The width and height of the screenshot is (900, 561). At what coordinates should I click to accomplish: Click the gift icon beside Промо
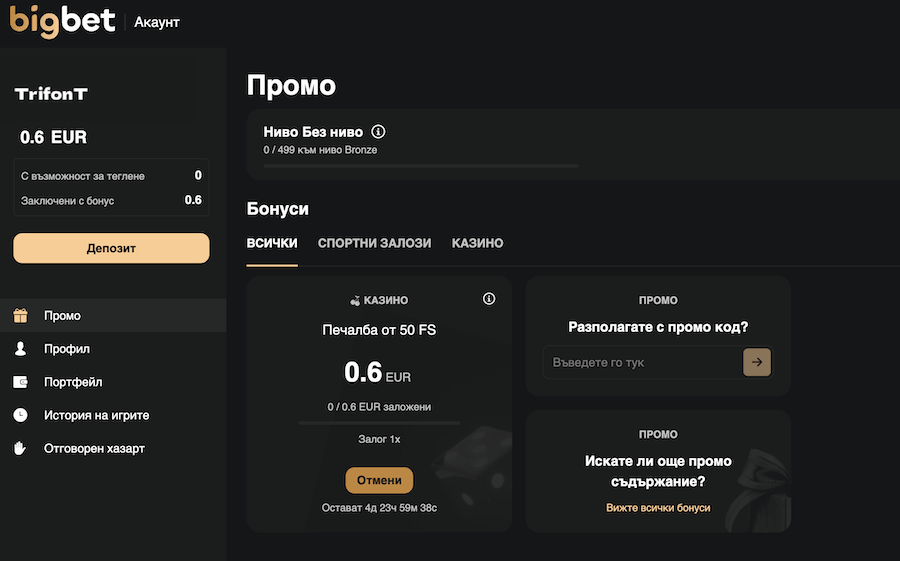click(x=21, y=315)
